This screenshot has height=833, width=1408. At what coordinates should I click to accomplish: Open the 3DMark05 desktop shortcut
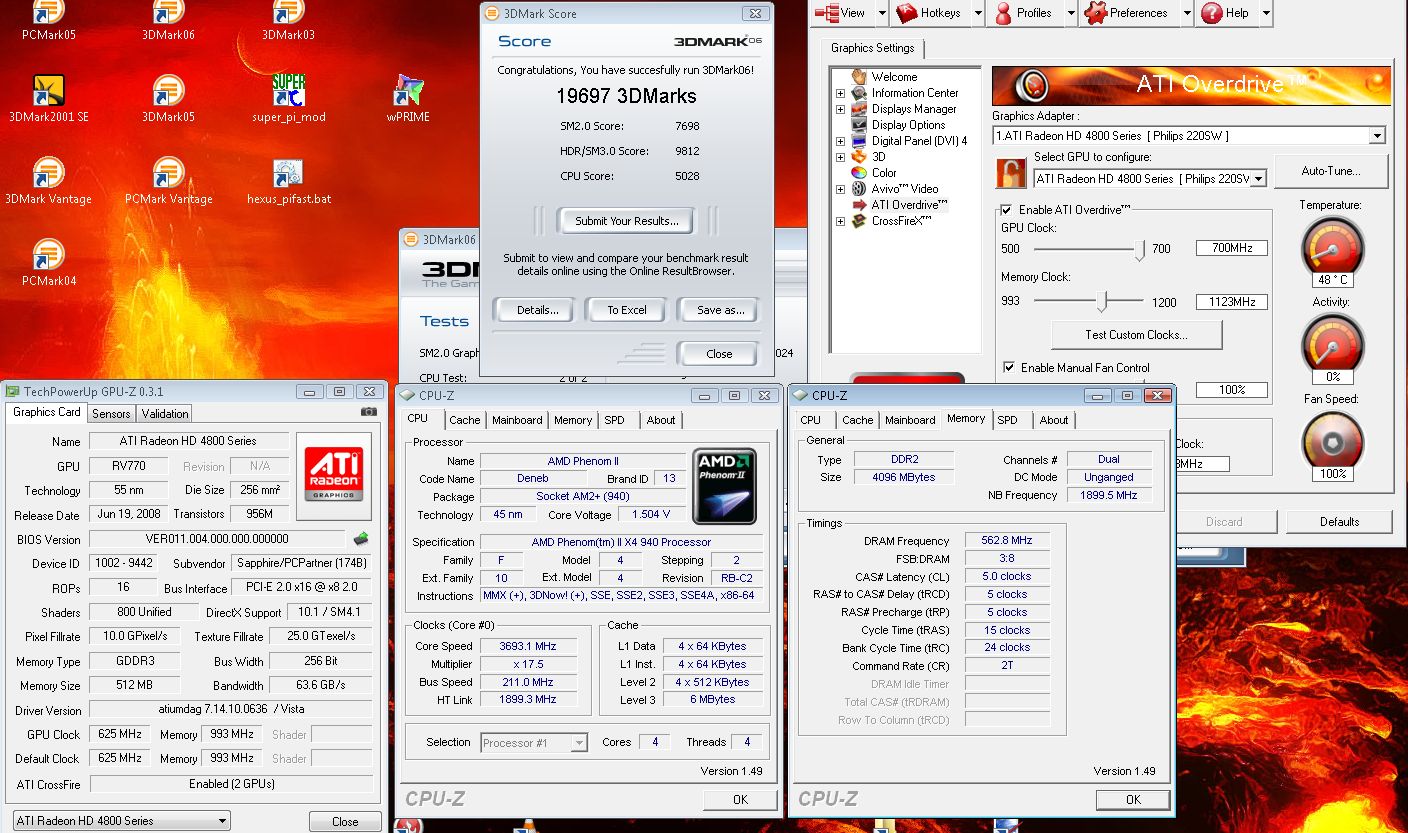[168, 98]
